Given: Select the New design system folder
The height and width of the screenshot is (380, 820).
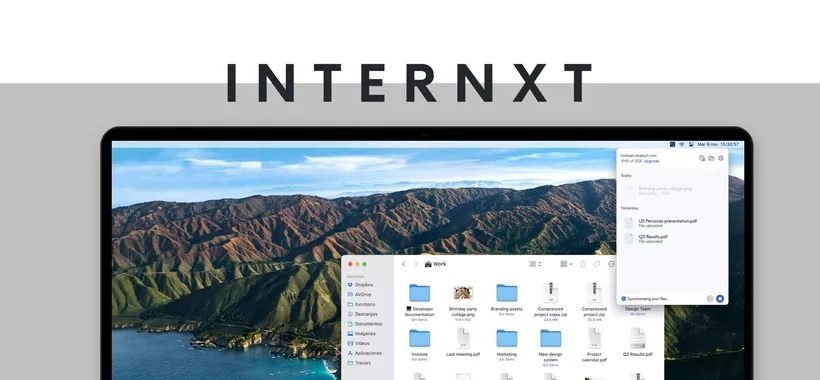Looking at the screenshot, I should [550, 347].
